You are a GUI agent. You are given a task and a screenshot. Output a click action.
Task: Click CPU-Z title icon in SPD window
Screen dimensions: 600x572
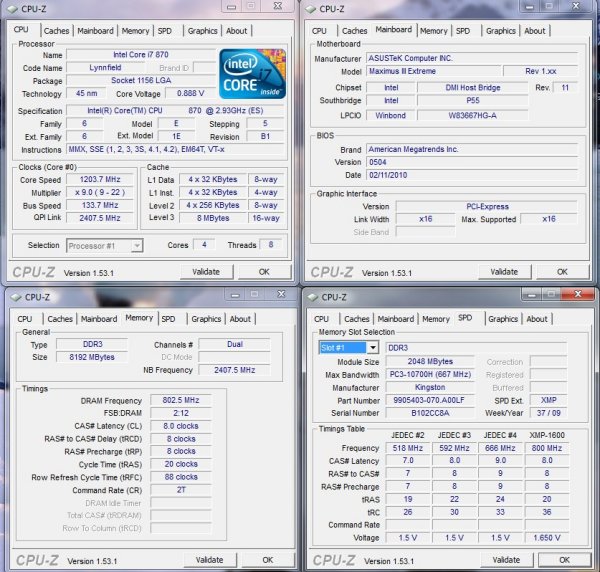click(313, 297)
